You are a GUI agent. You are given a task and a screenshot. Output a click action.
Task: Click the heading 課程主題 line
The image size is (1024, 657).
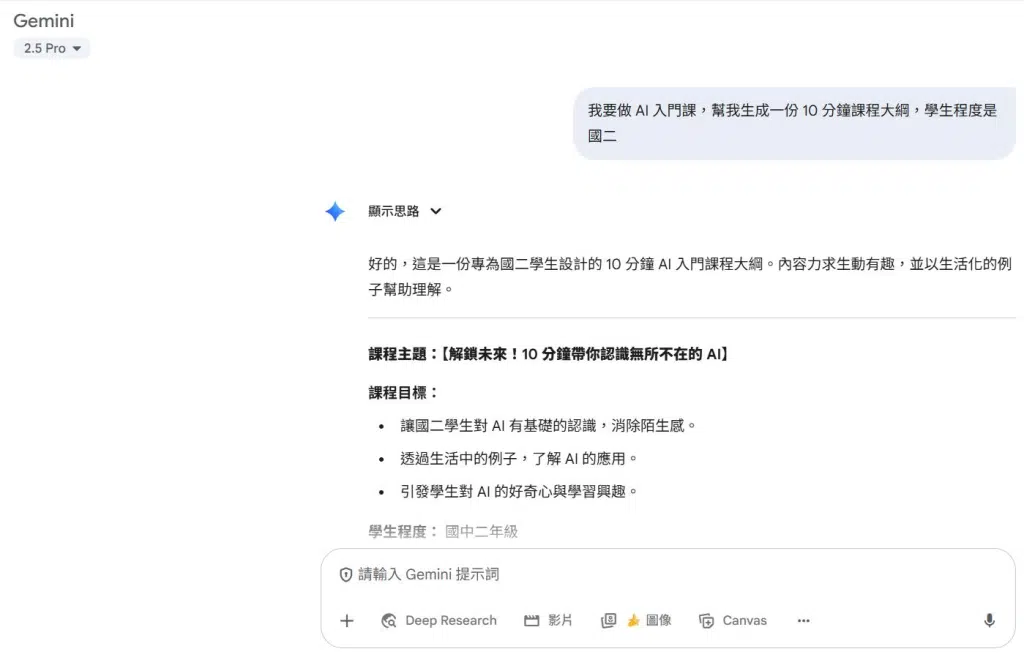(549, 354)
